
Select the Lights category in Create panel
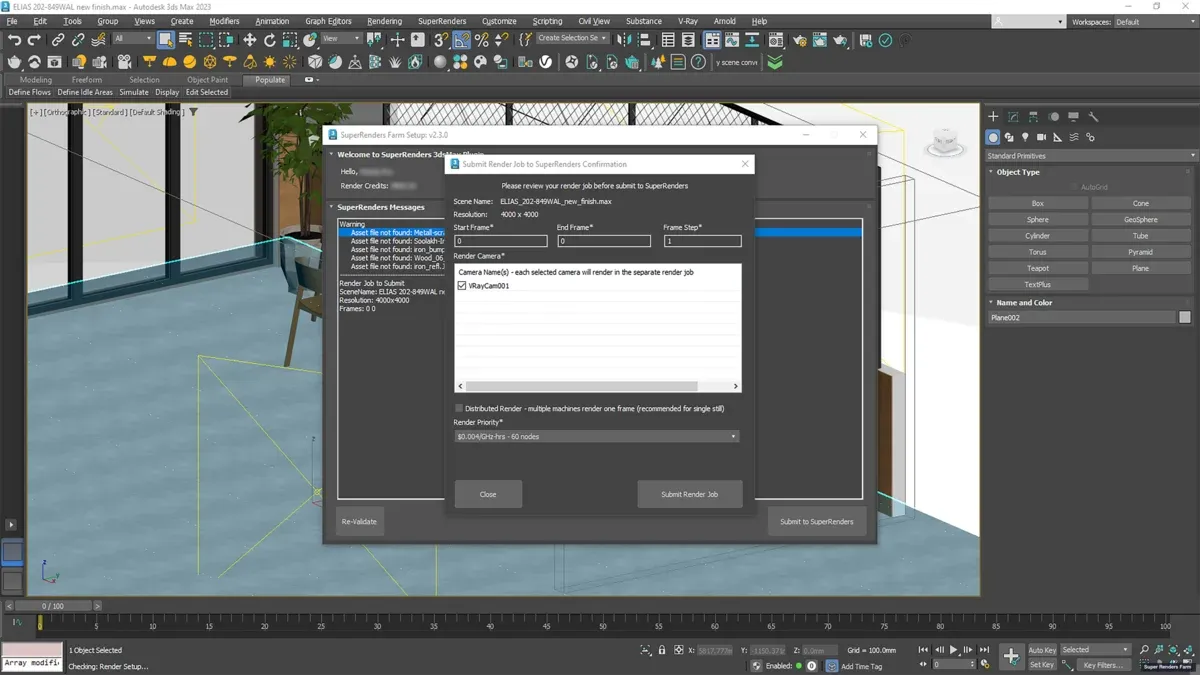click(1025, 137)
